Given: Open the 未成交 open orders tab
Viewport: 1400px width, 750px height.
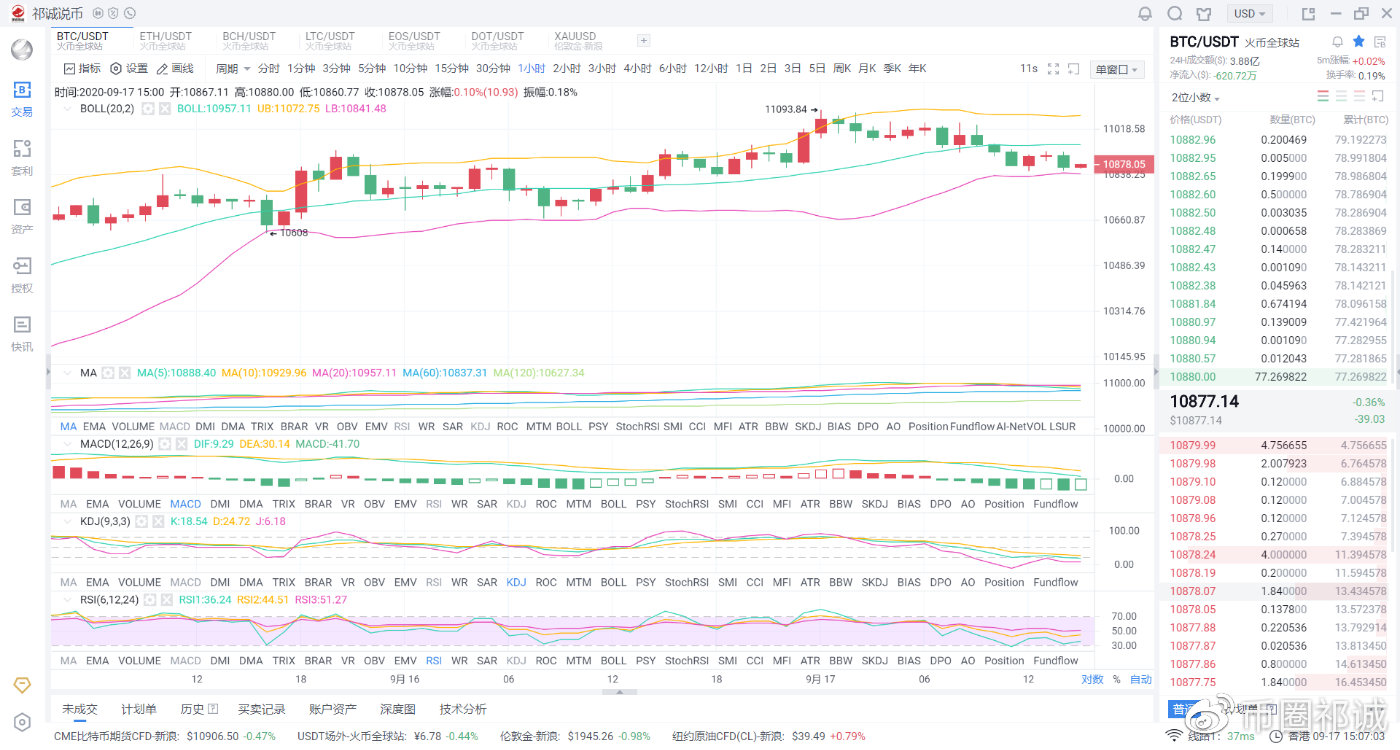Looking at the screenshot, I should pos(80,709).
